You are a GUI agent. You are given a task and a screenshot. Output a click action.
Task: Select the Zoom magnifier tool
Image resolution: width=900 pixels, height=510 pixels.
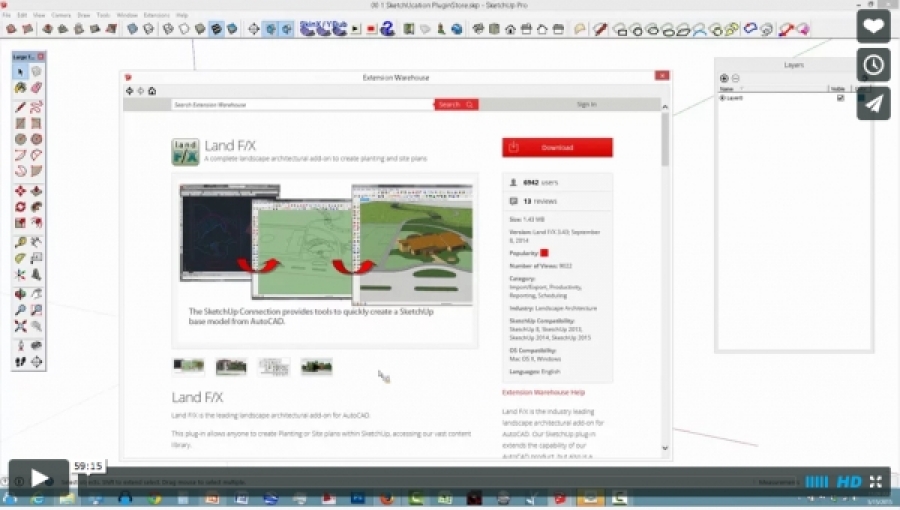(21, 310)
